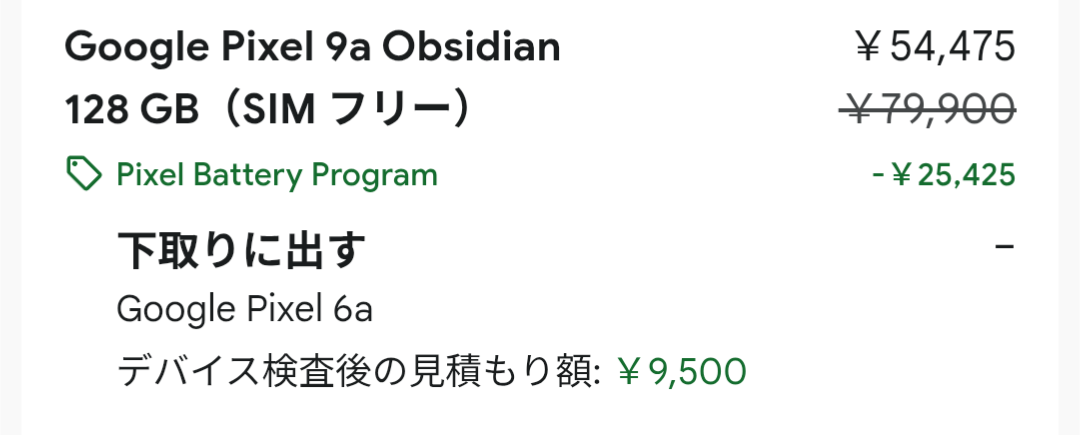Image resolution: width=1080 pixels, height=435 pixels.
Task: Tap the 下取りに出す trade-in heading
Action: tap(240, 250)
